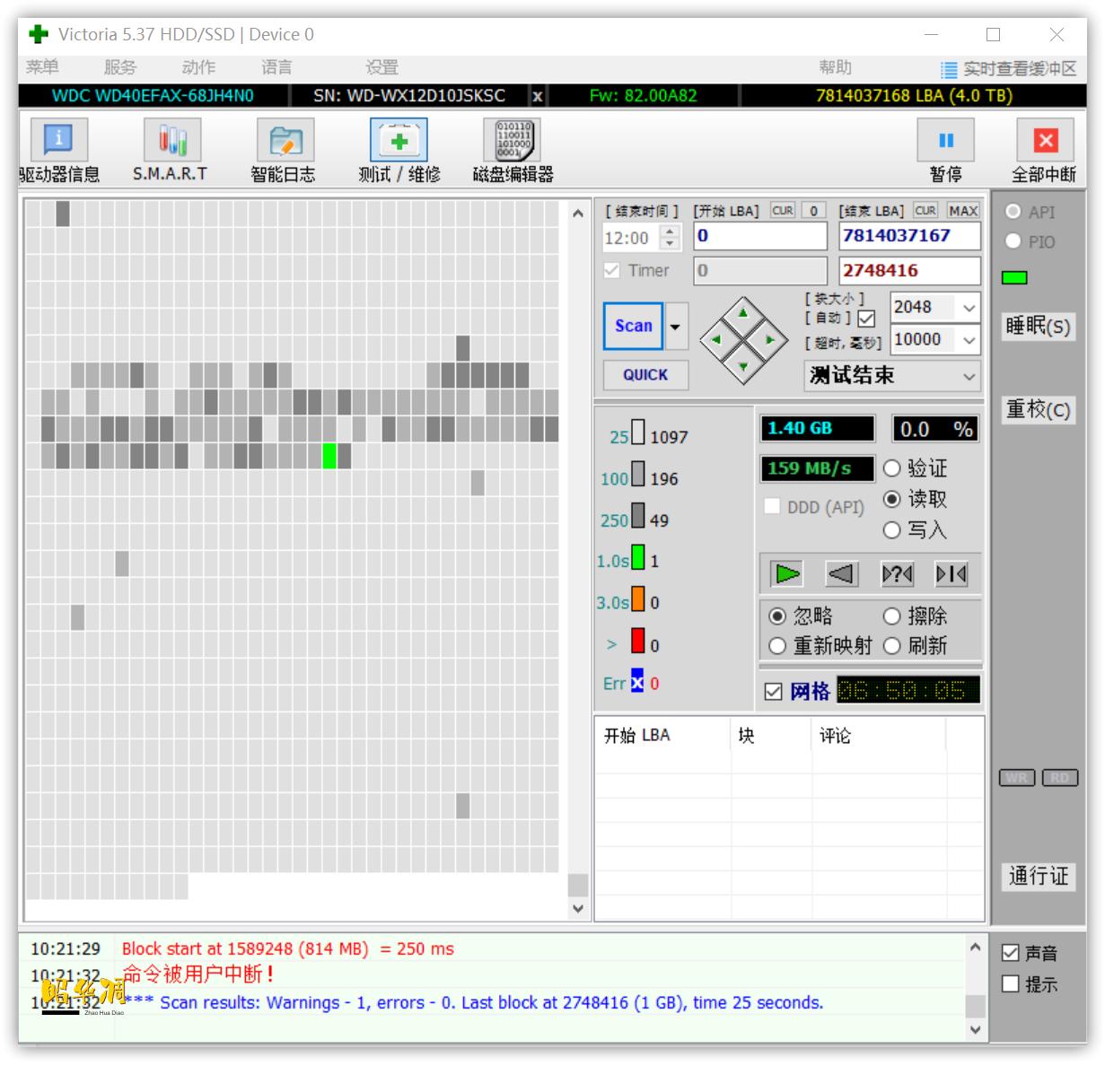Open the 磁盘编辑器 disk editor icon
Viewport: 1105px width, 1092px height.
click(x=513, y=141)
